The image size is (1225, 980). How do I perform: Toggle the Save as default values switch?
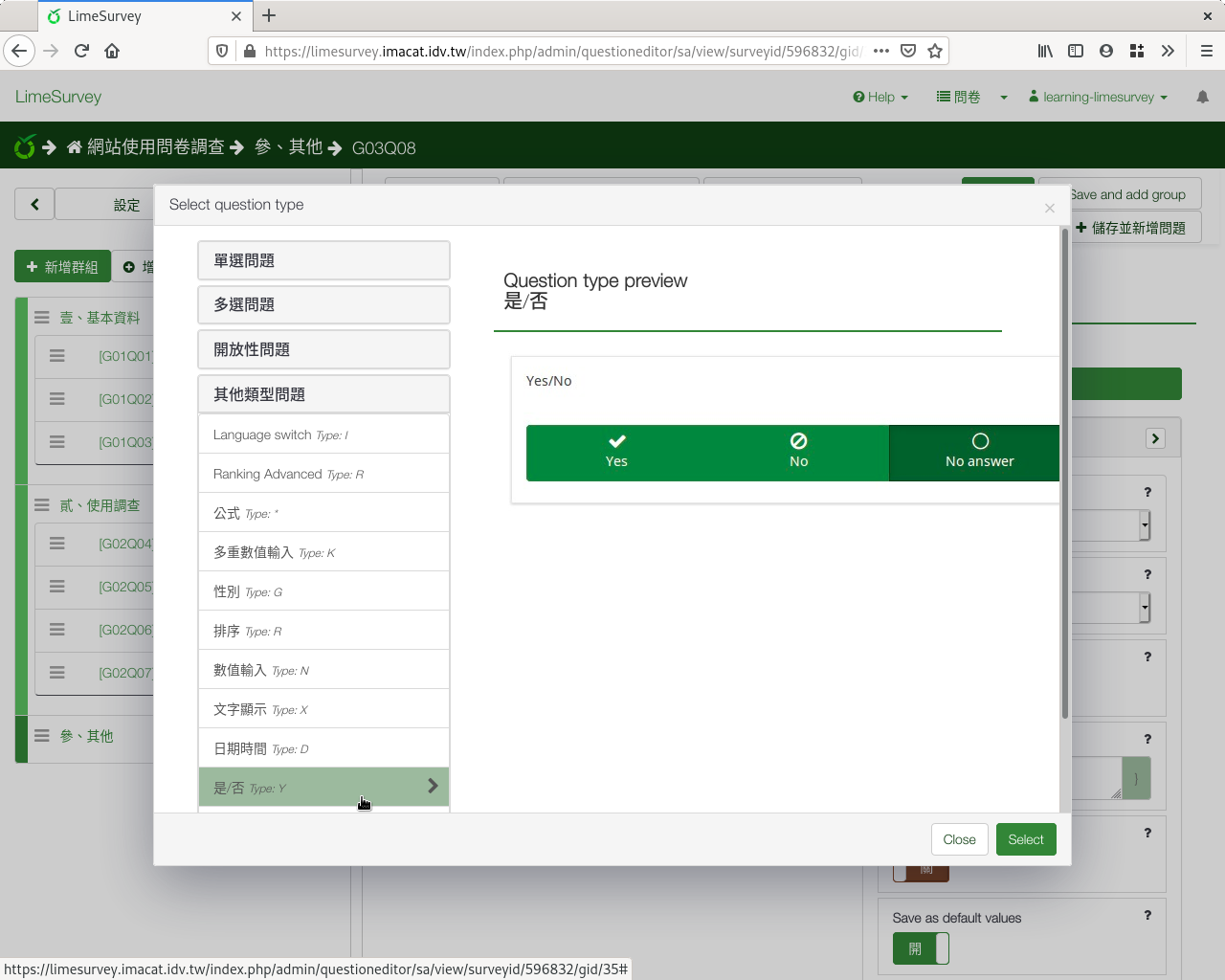[921, 948]
